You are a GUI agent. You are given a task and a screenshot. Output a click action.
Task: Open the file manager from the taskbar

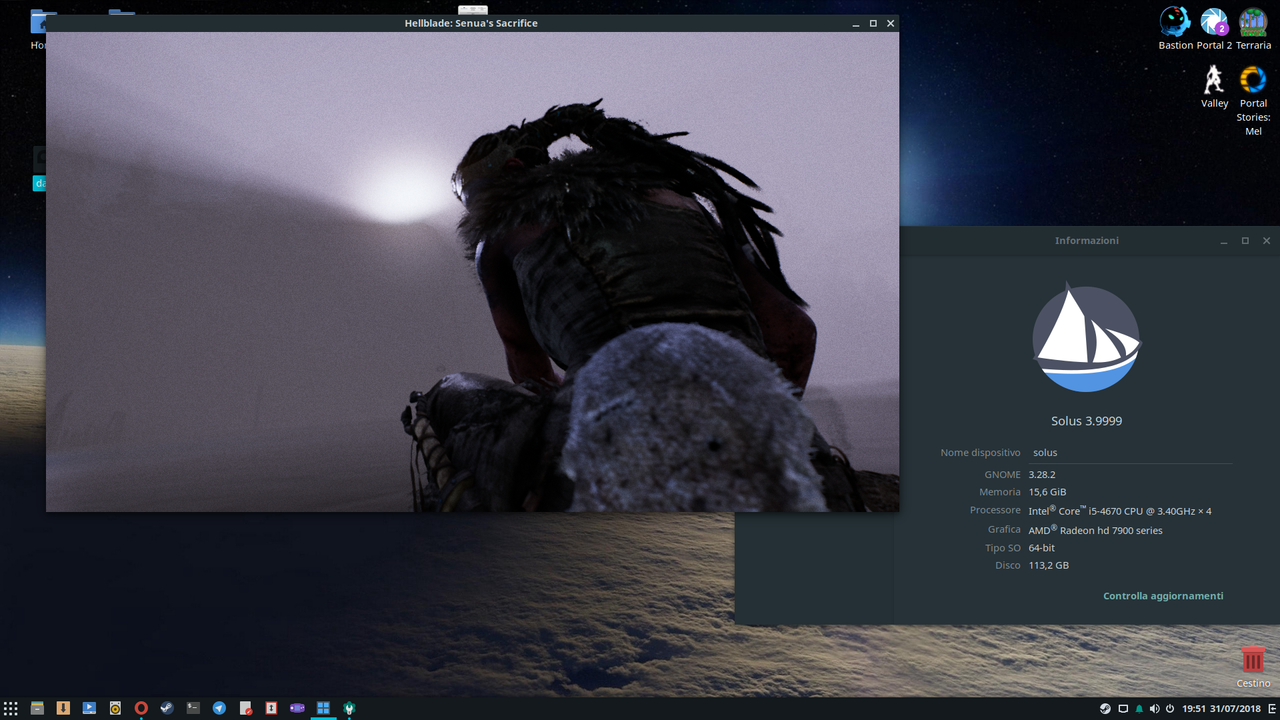pos(37,708)
